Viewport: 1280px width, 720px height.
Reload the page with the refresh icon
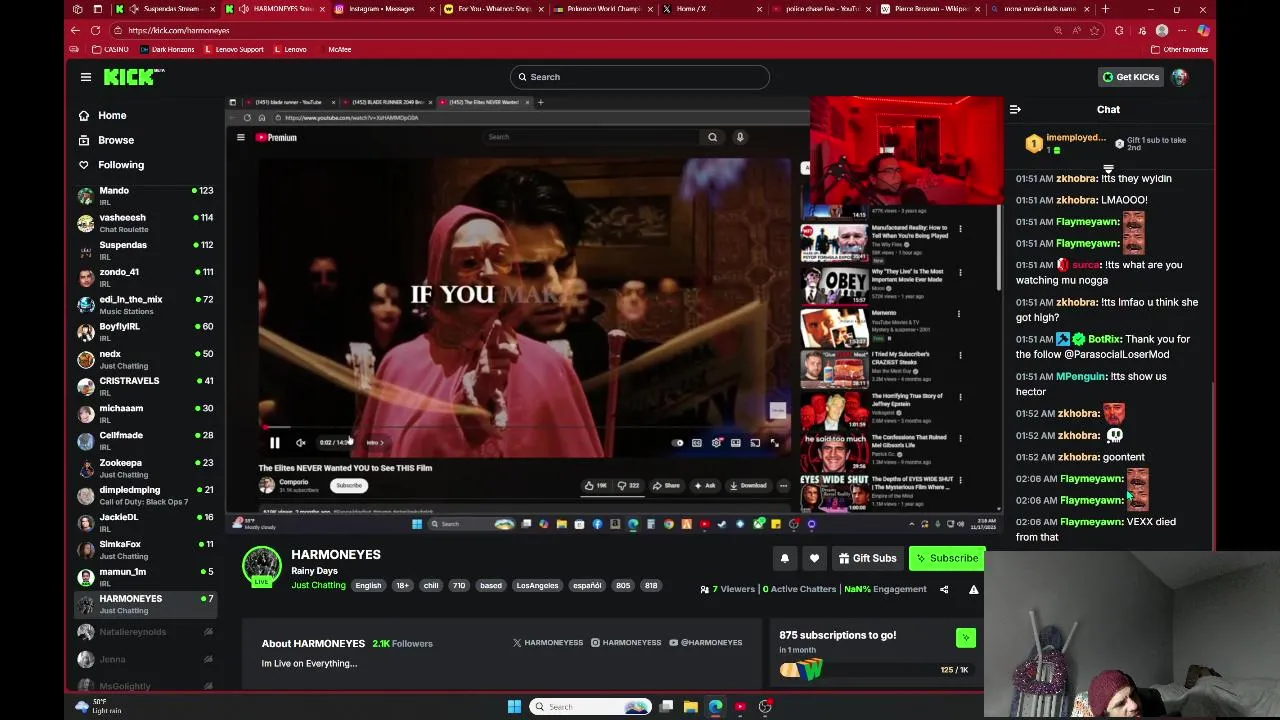[x=95, y=30]
